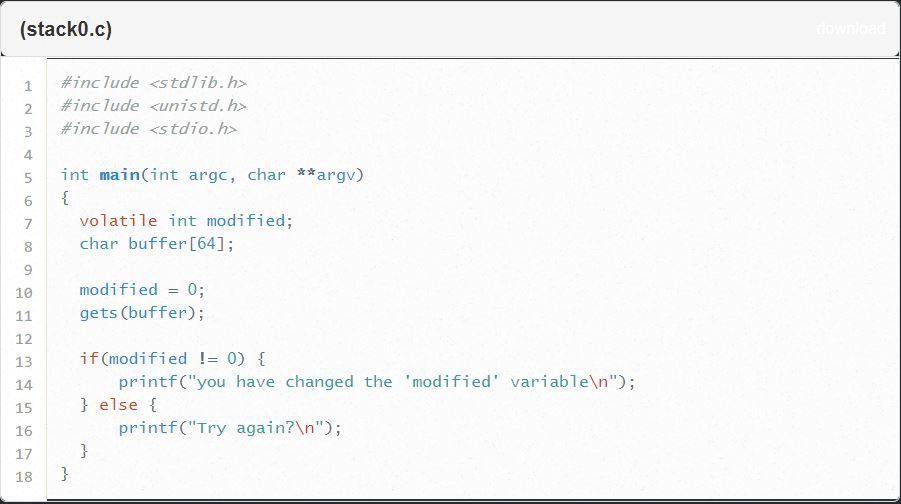Click the char buffer[64] declaration
This screenshot has height=504, width=901.
pos(157,244)
